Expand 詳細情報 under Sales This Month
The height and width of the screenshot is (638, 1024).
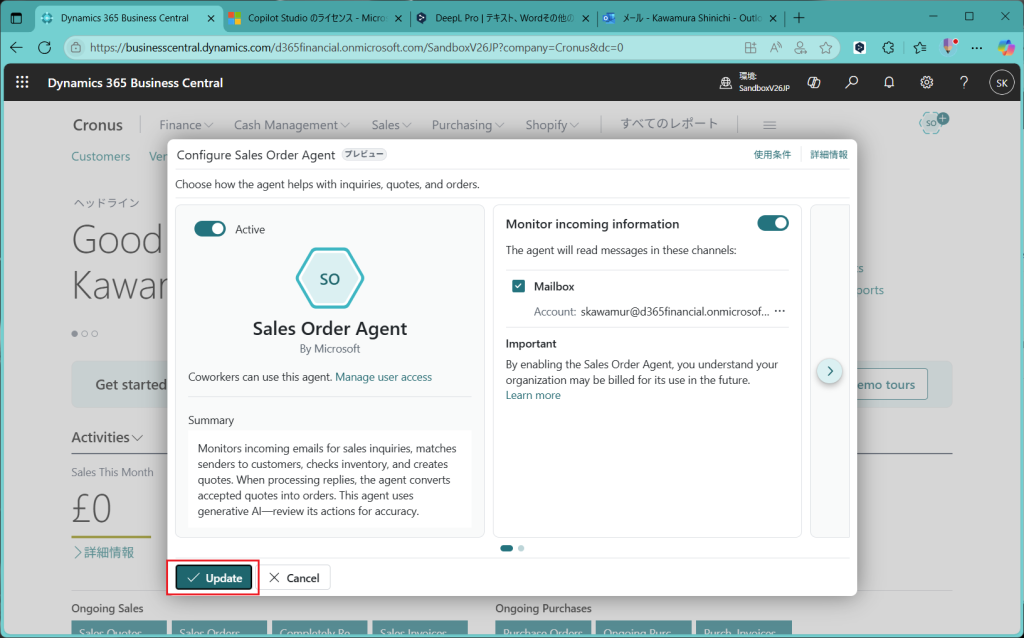[x=104, y=552]
